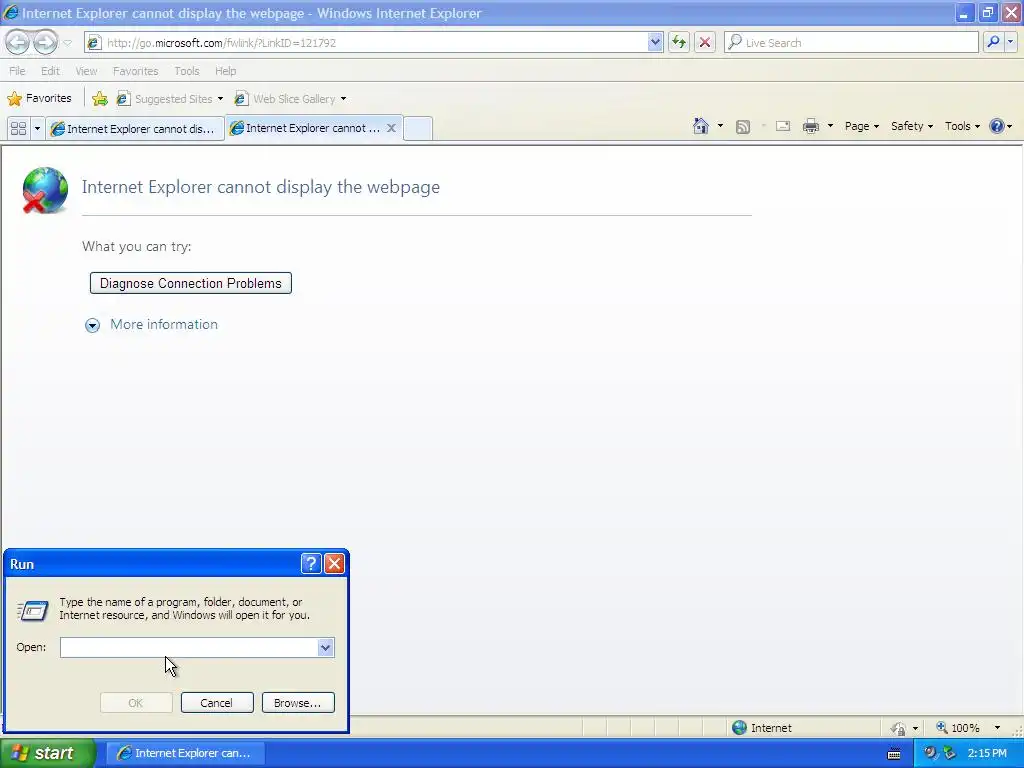Click the Refresh page icon
This screenshot has height=768, width=1024.
(679, 42)
